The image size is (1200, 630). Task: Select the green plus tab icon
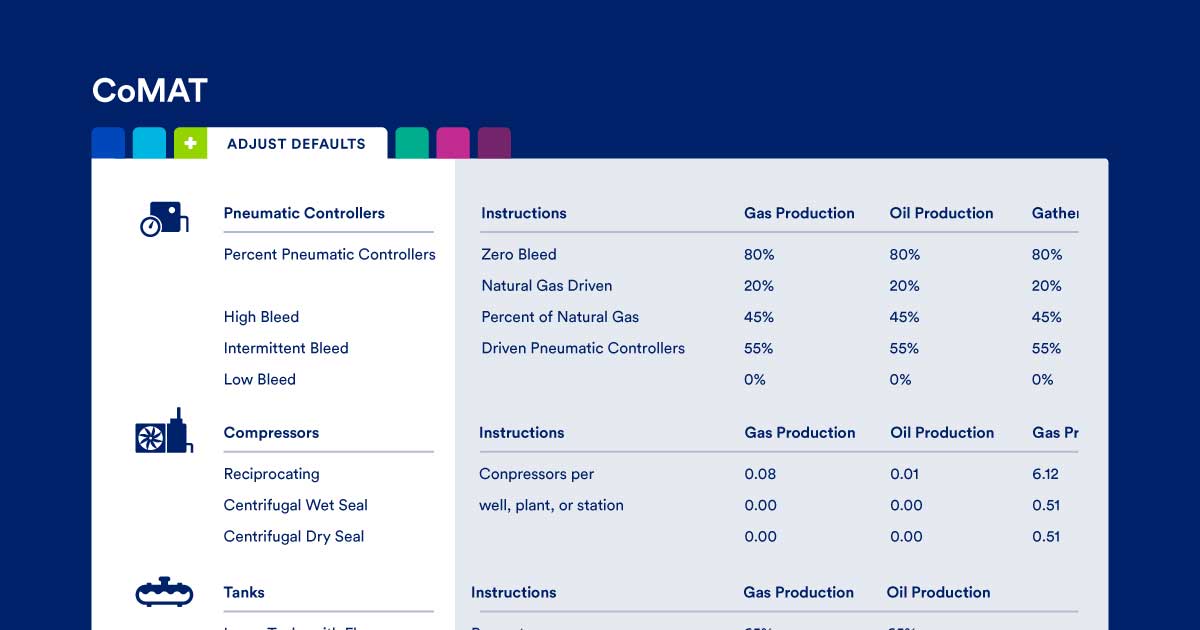click(x=190, y=143)
